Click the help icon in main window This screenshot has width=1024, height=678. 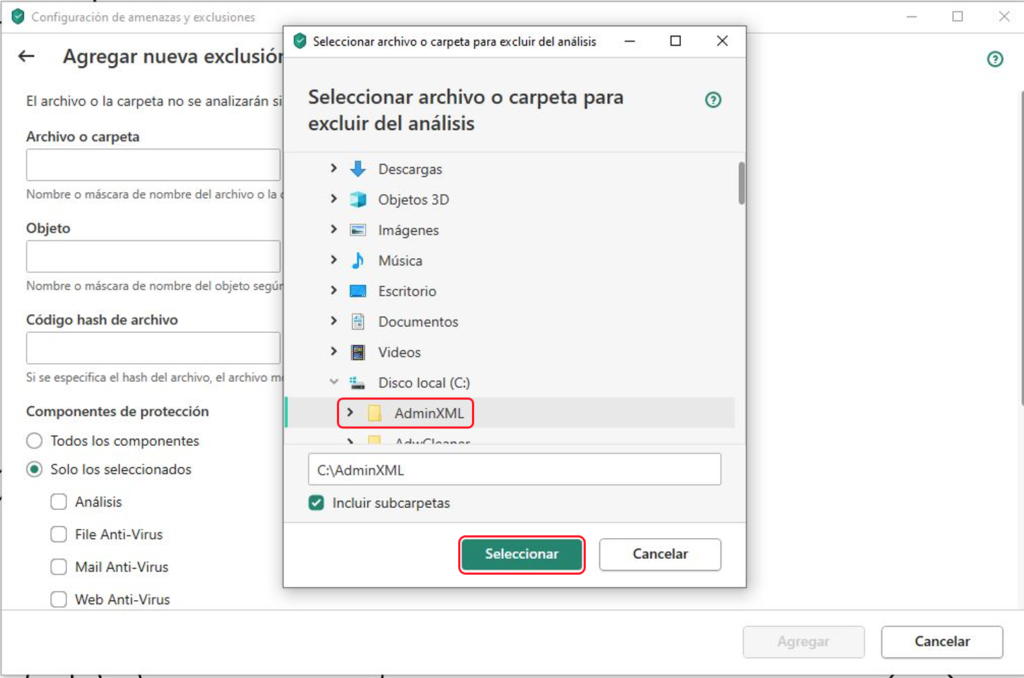point(994,59)
